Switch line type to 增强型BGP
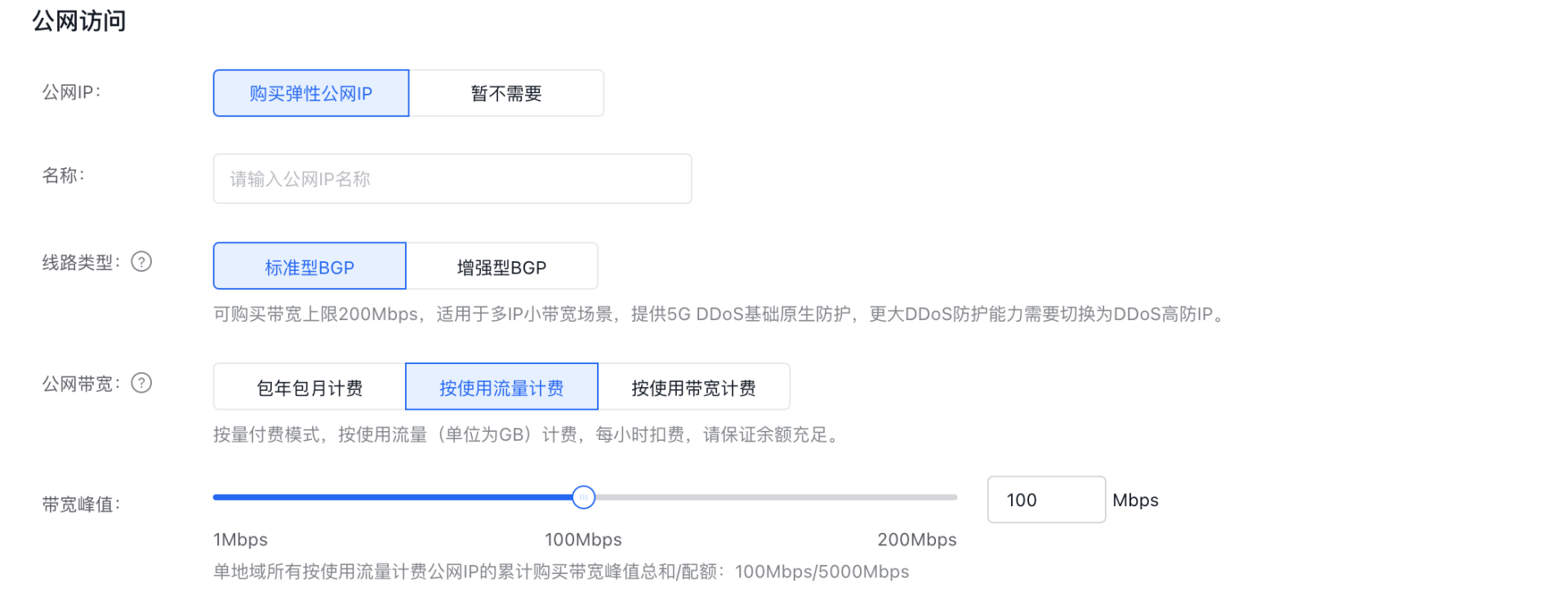 [x=501, y=266]
